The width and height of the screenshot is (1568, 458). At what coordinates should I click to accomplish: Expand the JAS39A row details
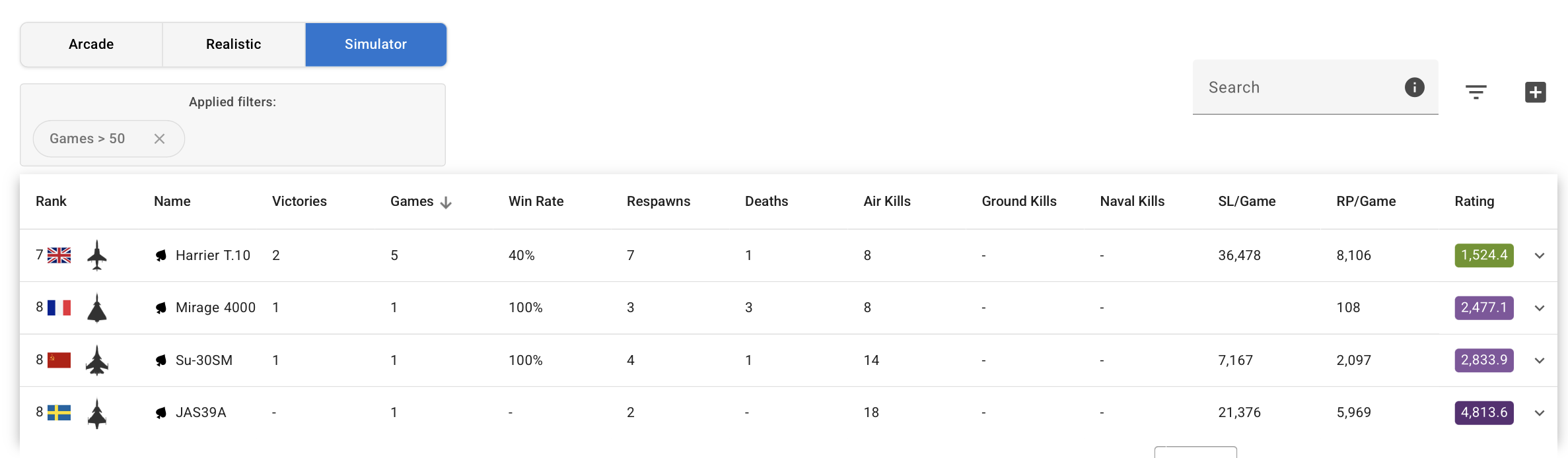click(x=1540, y=413)
